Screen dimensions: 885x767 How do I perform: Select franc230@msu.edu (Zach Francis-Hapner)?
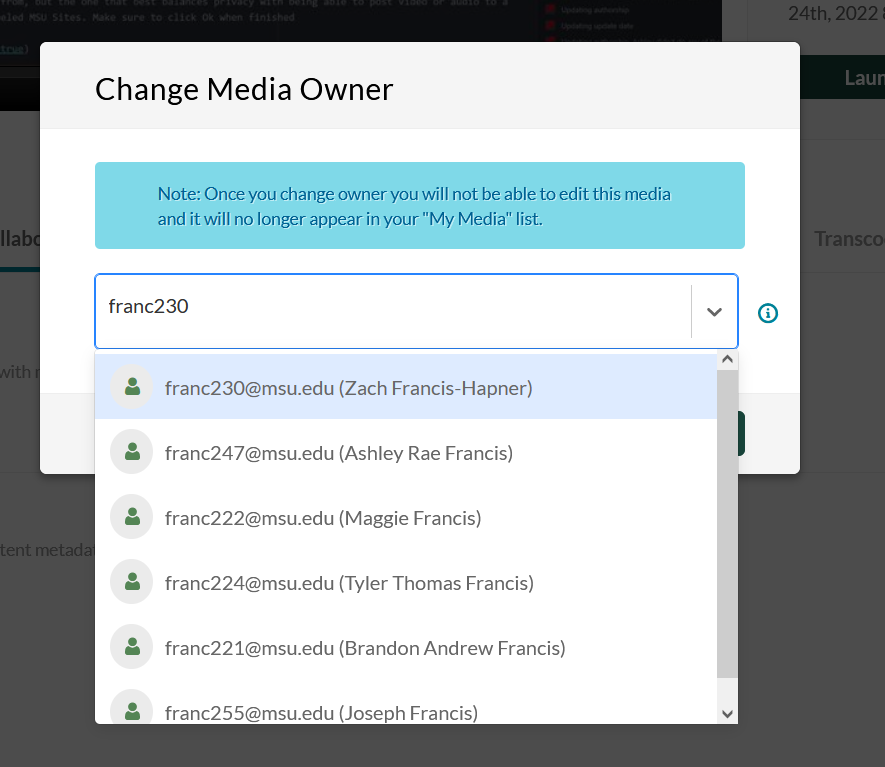point(406,387)
